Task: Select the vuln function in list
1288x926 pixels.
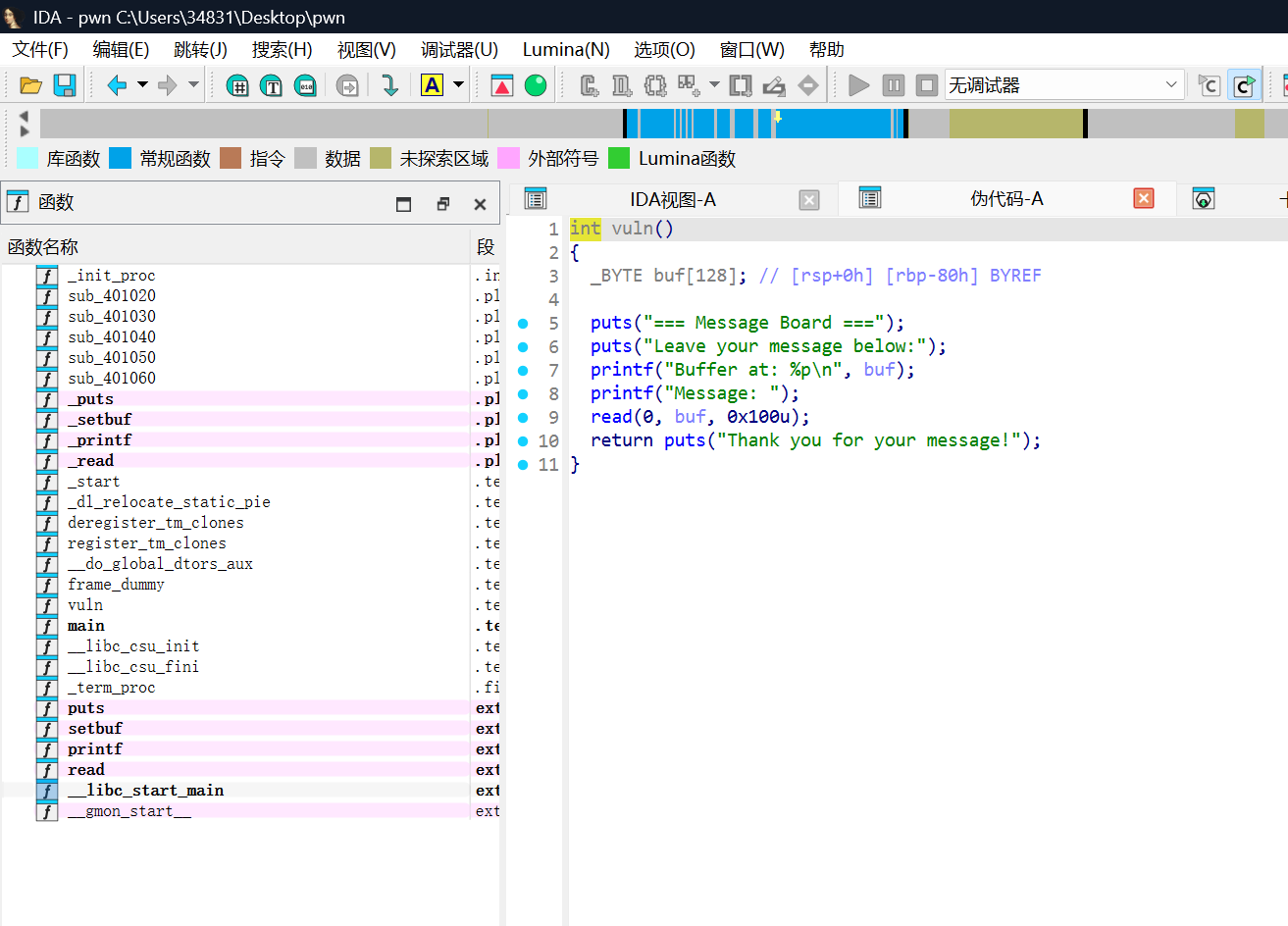Action: coord(85,605)
